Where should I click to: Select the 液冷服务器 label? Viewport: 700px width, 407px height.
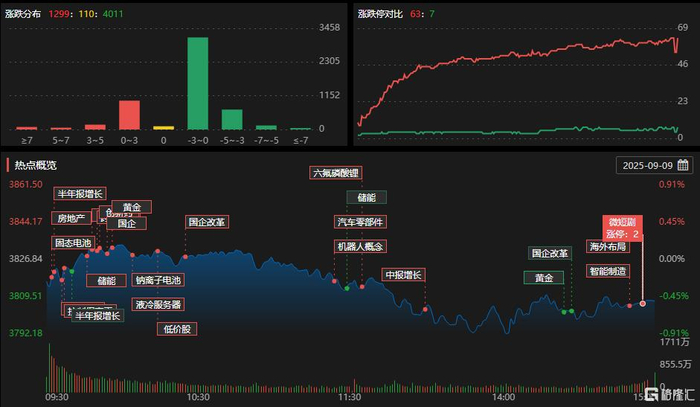158,304
